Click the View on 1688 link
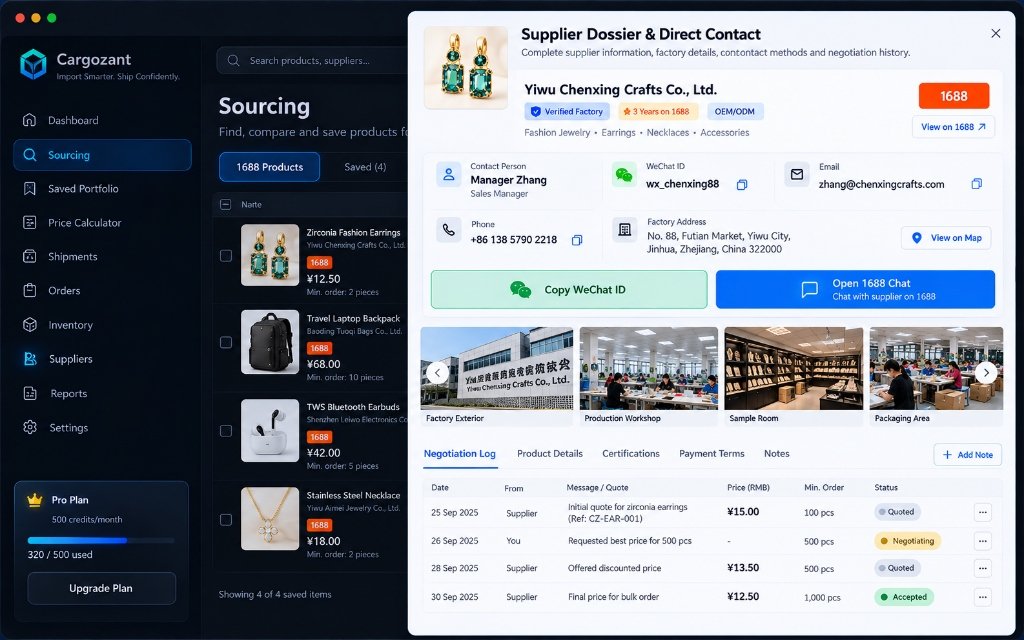 (x=953, y=127)
